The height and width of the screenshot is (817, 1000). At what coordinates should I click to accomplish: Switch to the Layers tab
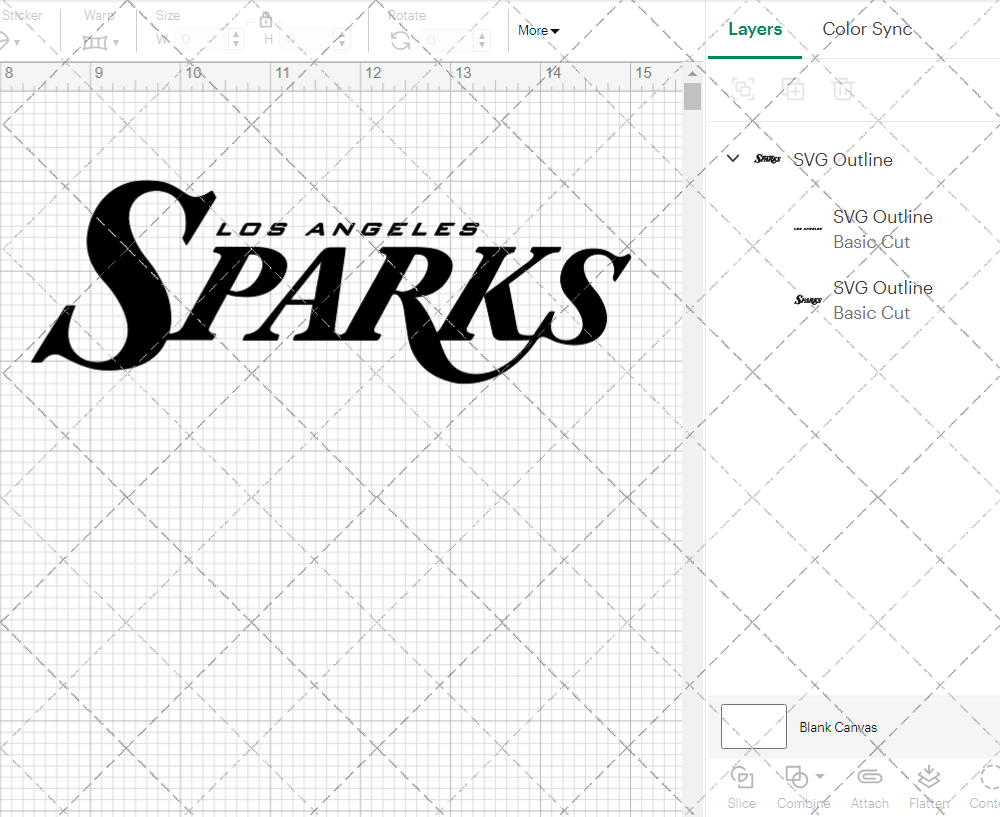[755, 29]
